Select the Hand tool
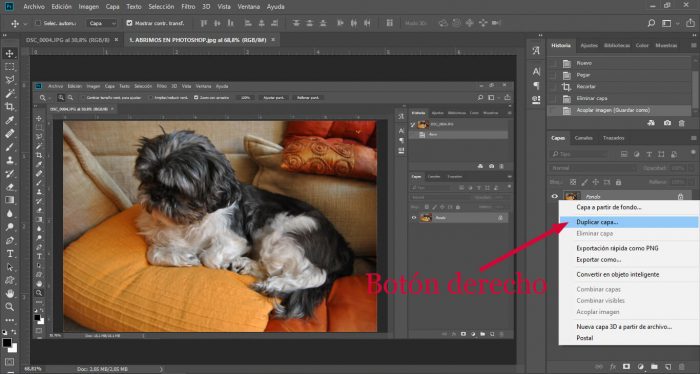 [x=9, y=294]
